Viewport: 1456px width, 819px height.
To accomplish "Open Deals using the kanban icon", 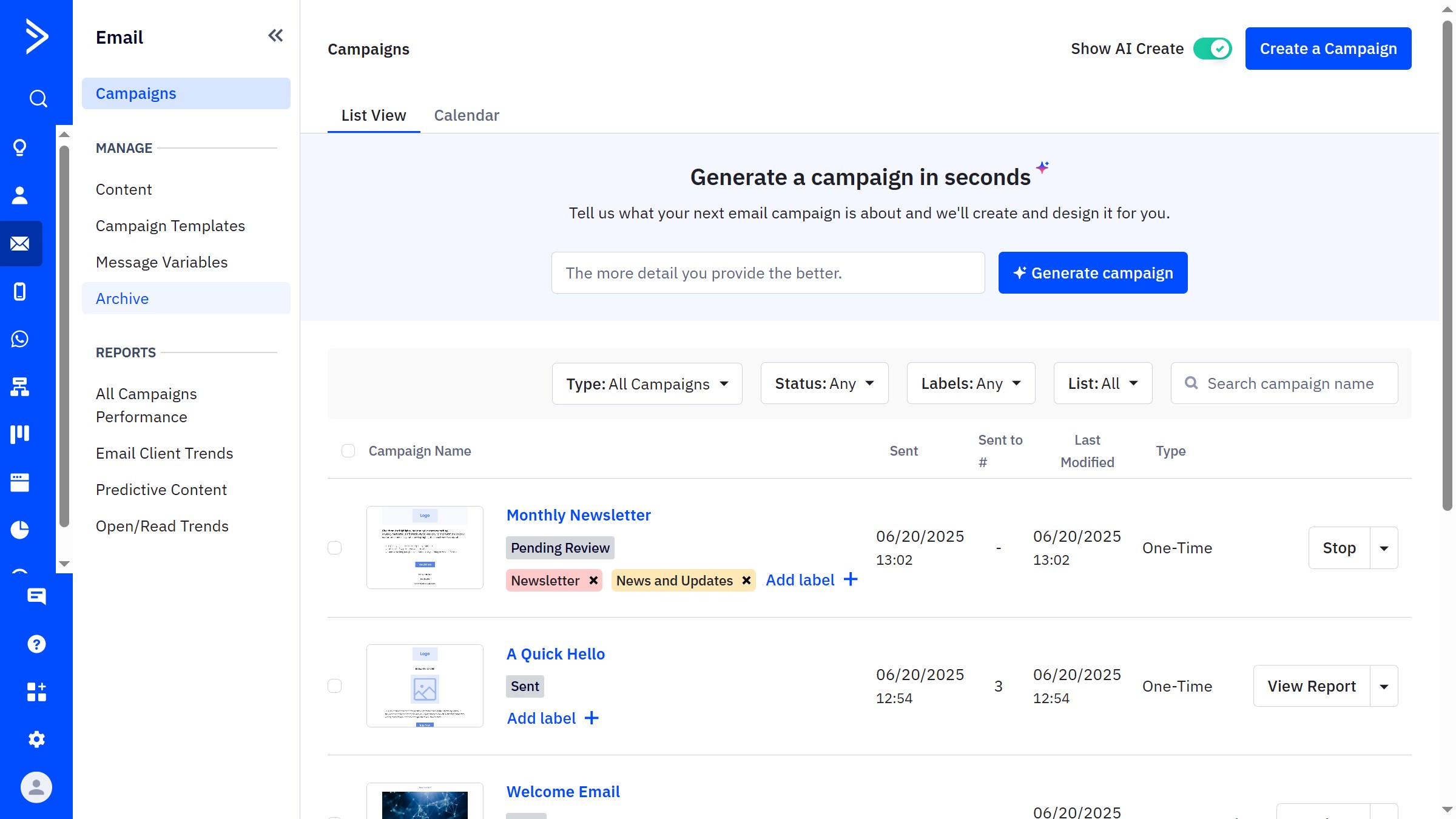I will pyautogui.click(x=20, y=433).
